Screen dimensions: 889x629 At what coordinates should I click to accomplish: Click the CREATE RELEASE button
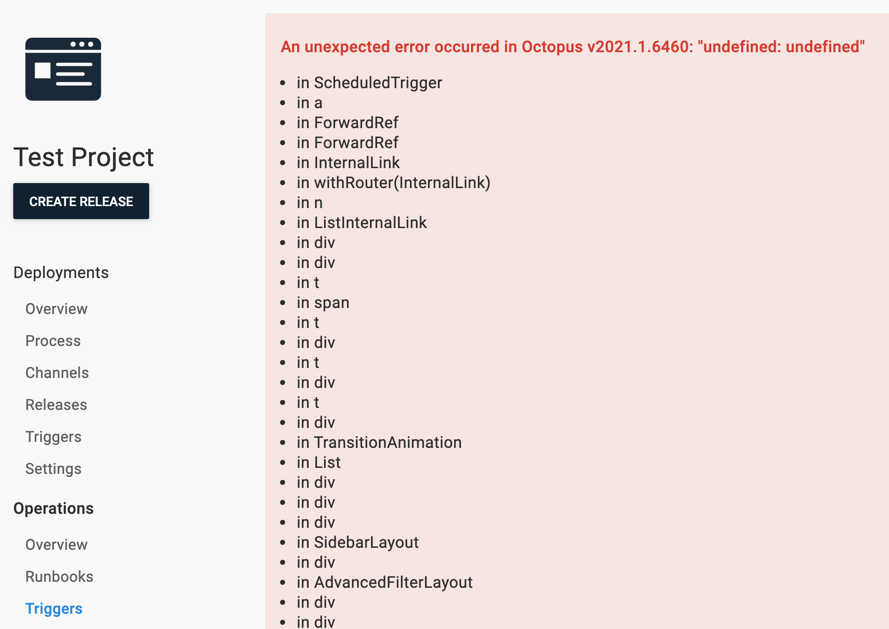click(80, 201)
